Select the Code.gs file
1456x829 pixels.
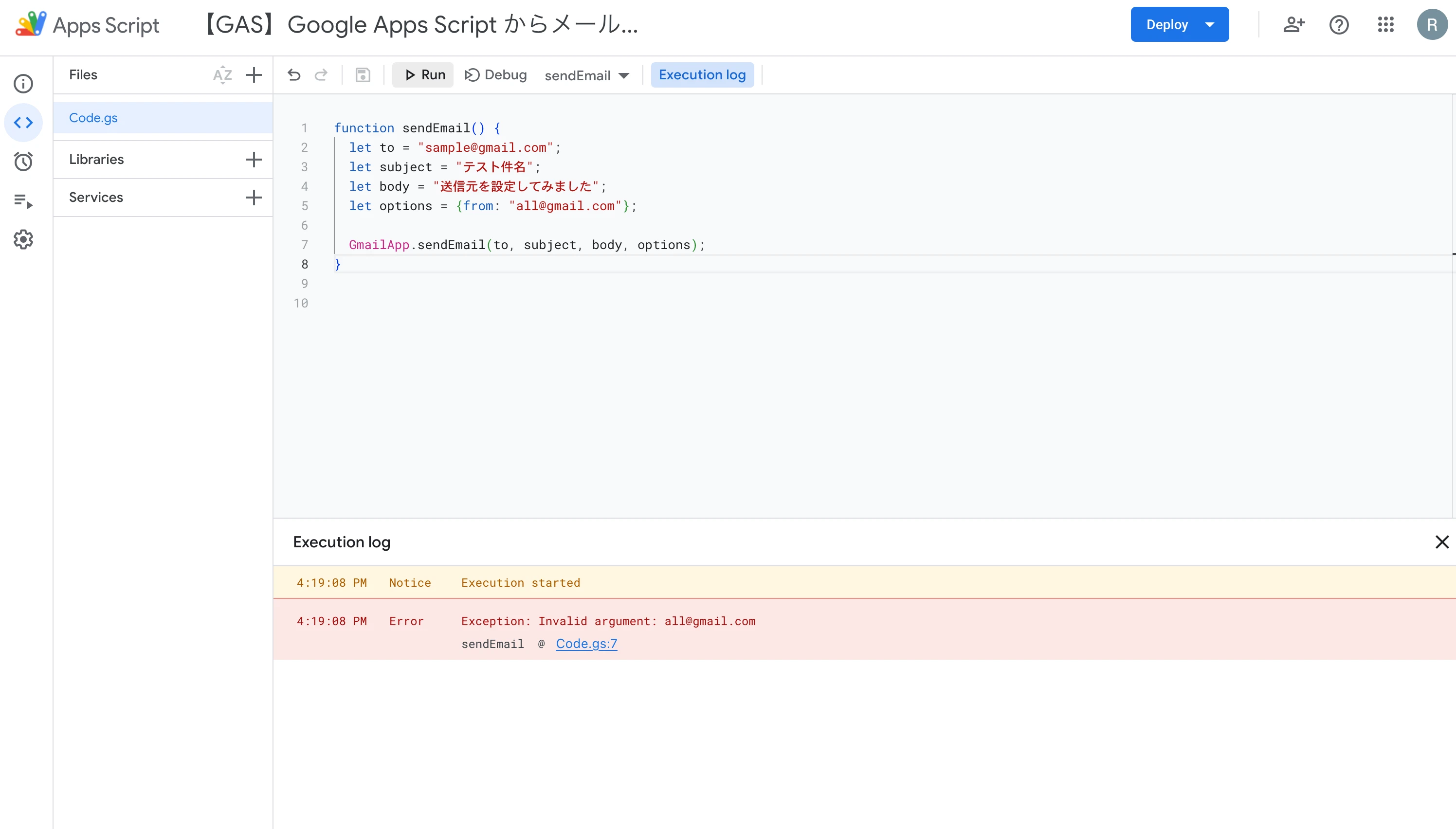(93, 117)
